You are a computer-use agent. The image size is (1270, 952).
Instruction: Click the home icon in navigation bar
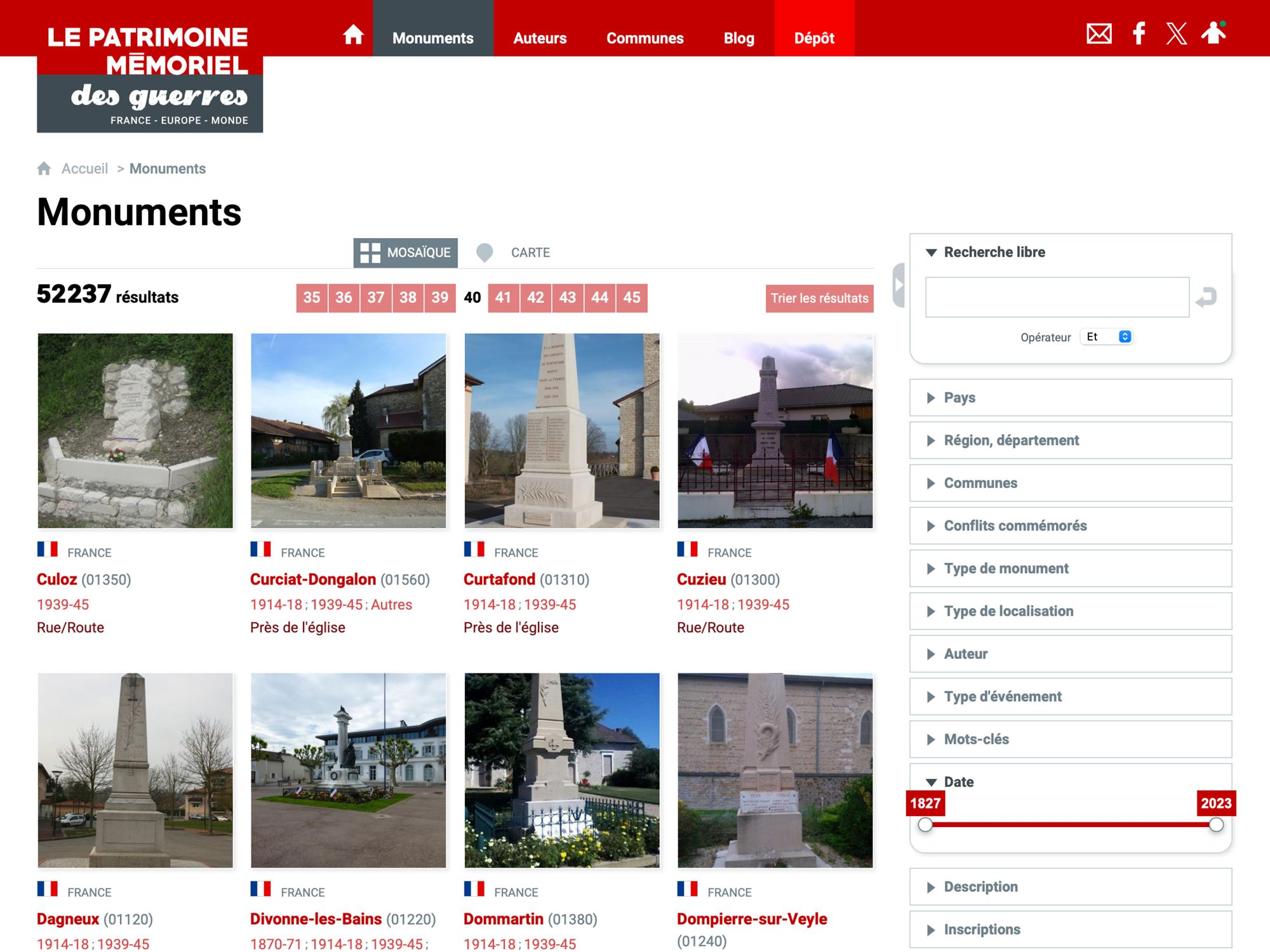[x=353, y=35]
